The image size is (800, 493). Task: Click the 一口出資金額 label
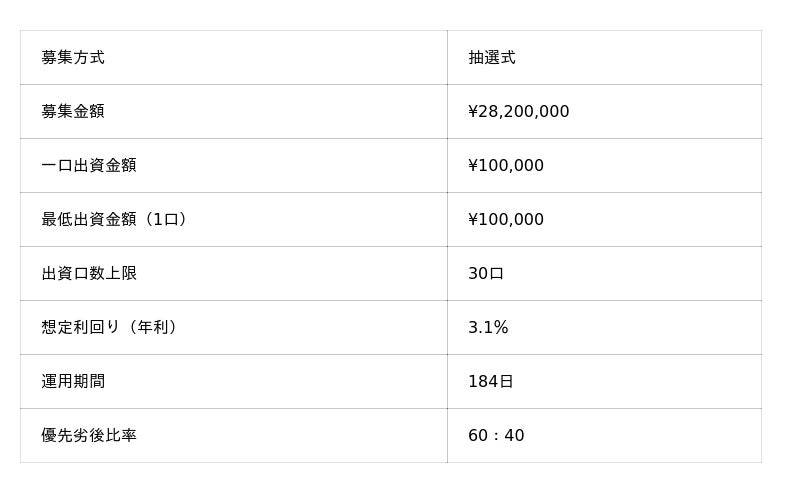pos(89,166)
